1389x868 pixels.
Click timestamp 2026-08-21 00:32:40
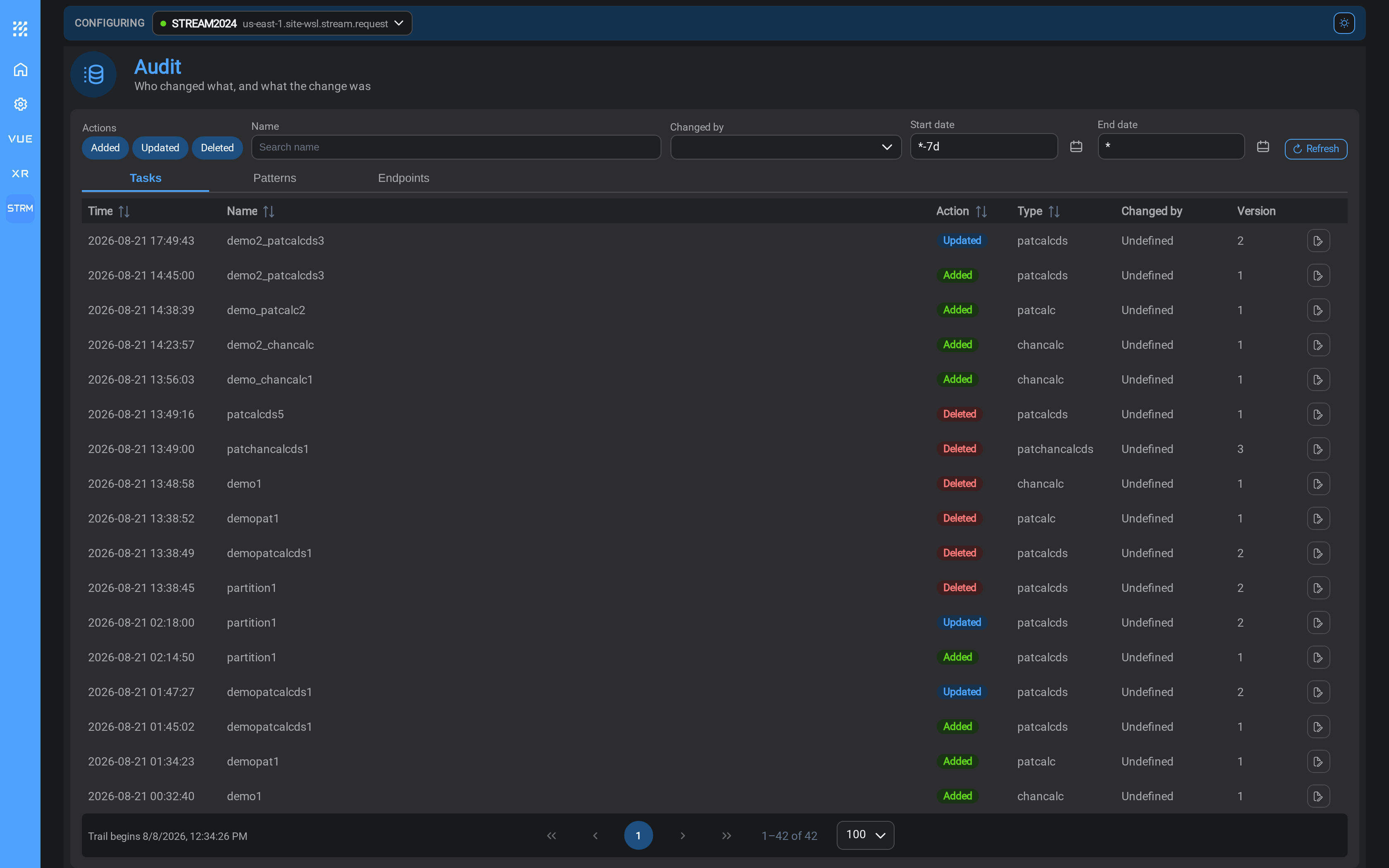click(141, 796)
